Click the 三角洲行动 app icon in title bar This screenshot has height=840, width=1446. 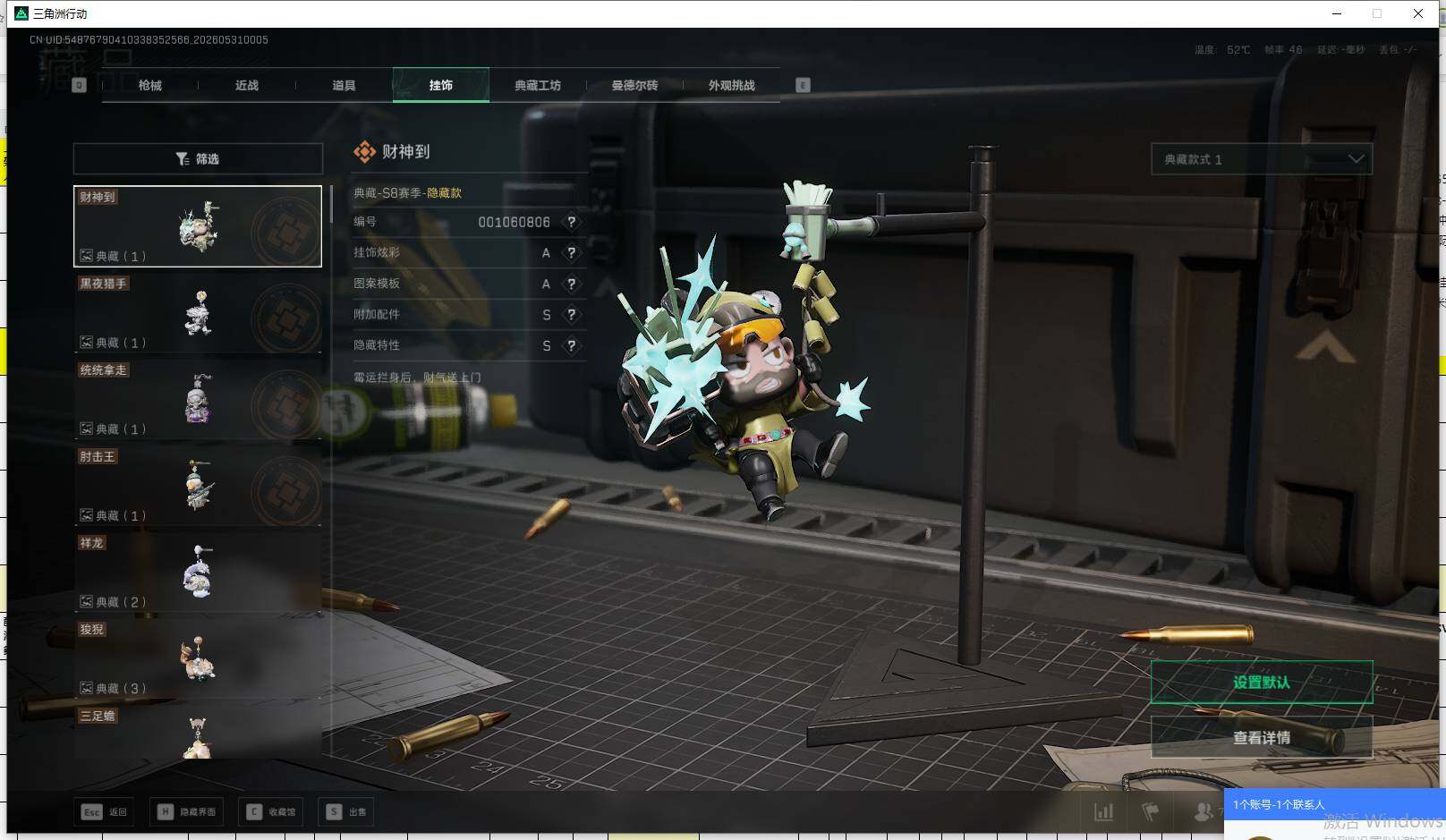(x=21, y=13)
